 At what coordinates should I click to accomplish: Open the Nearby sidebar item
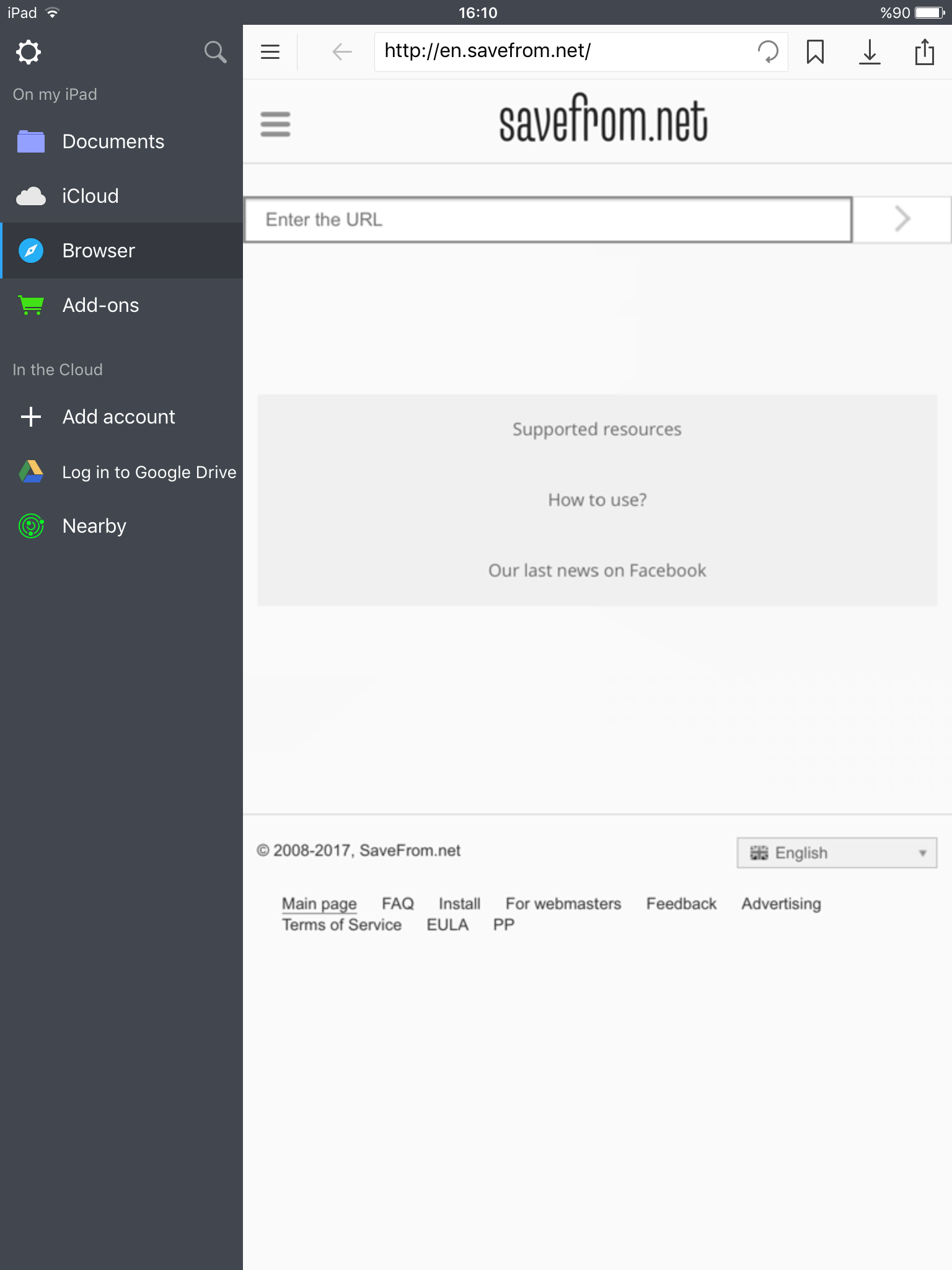click(121, 526)
